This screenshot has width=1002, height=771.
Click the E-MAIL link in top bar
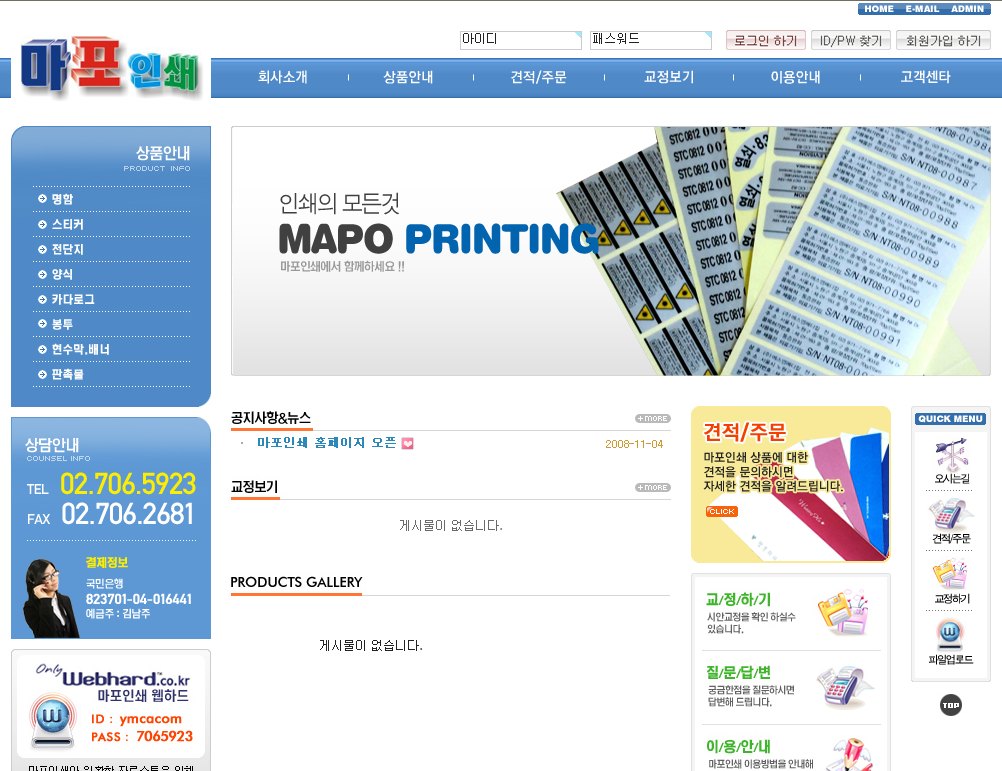[922, 9]
